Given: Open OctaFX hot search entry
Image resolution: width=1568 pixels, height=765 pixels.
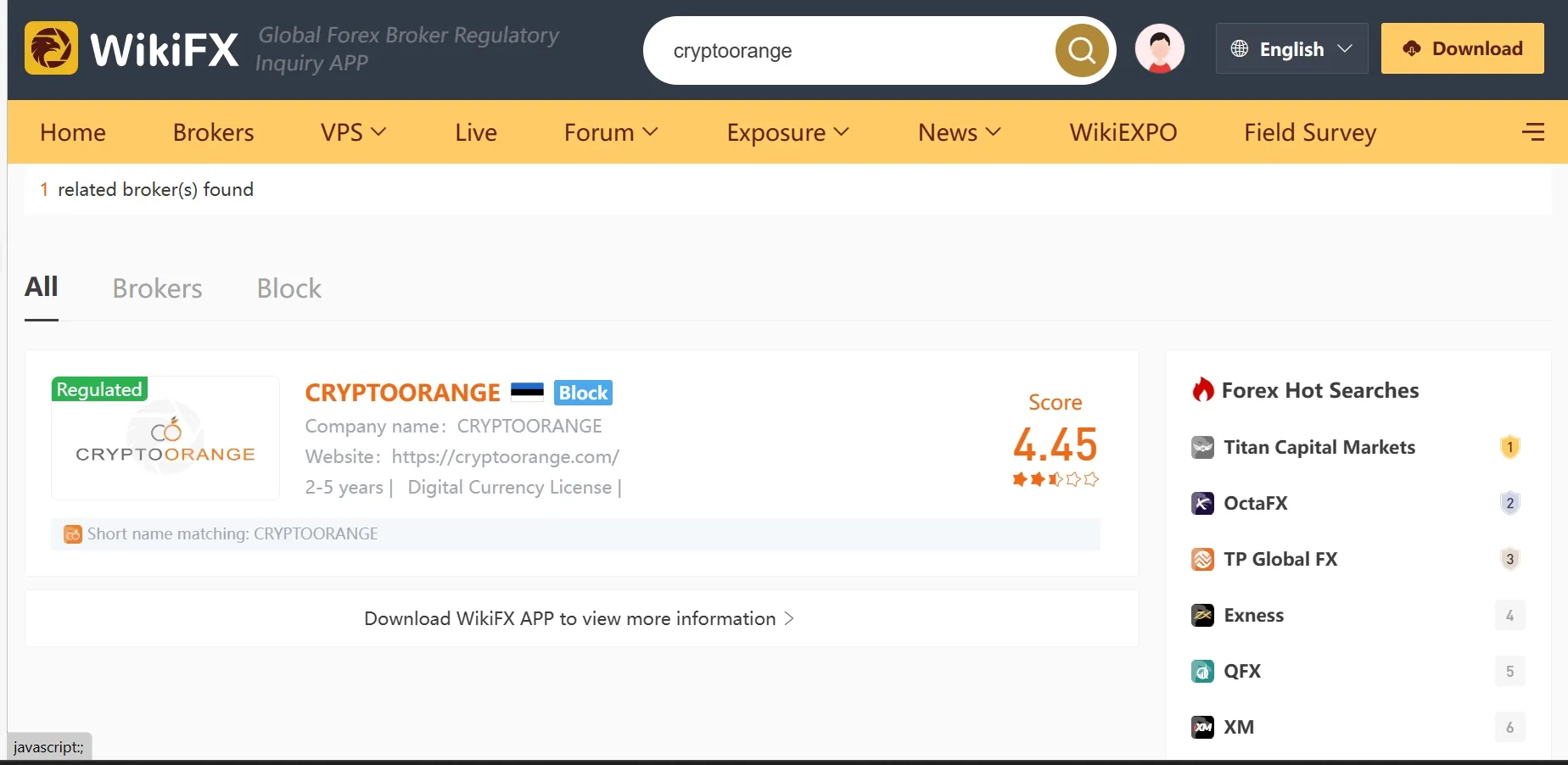Looking at the screenshot, I should [x=1256, y=503].
